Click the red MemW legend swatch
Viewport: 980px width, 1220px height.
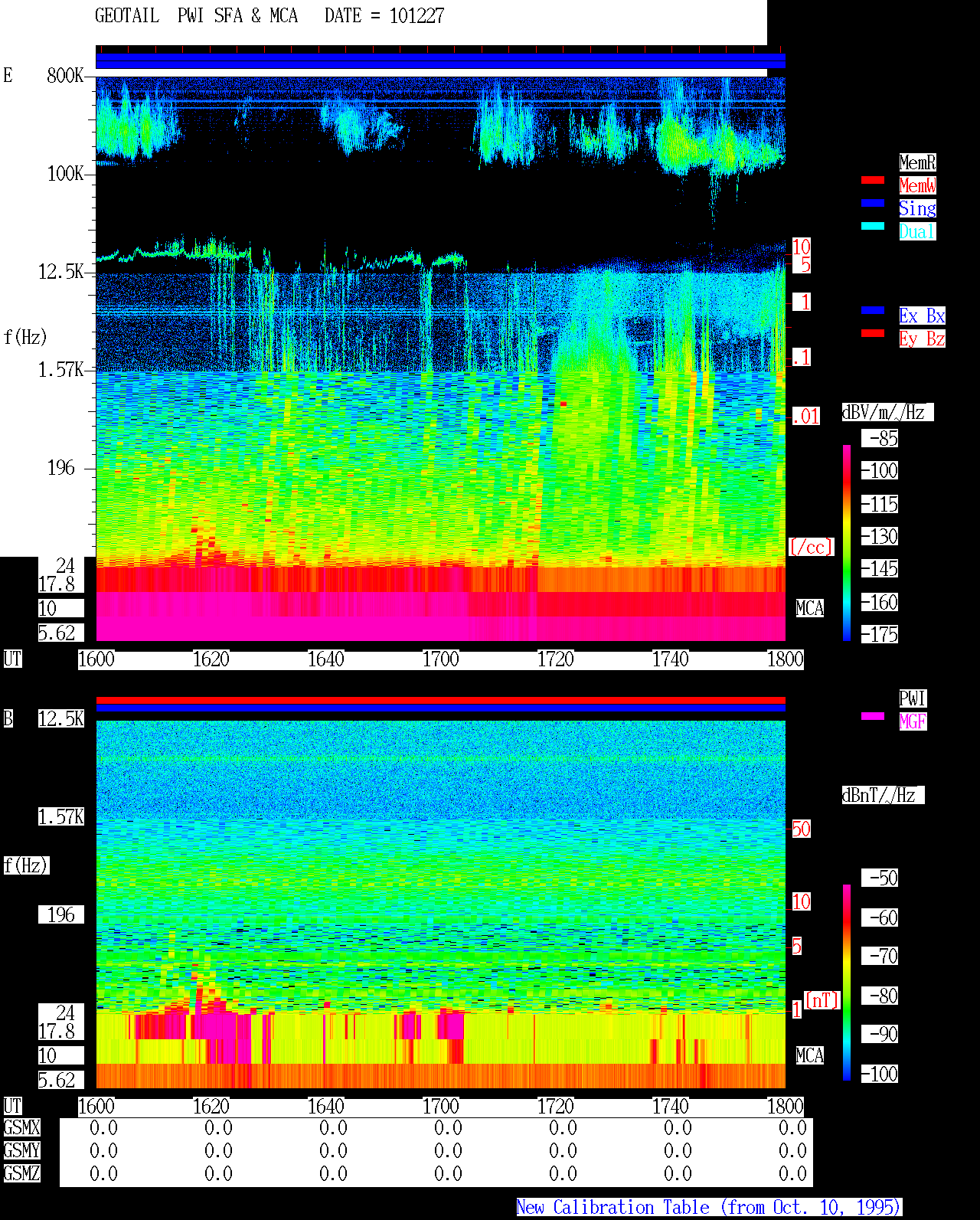pyautogui.click(x=873, y=180)
